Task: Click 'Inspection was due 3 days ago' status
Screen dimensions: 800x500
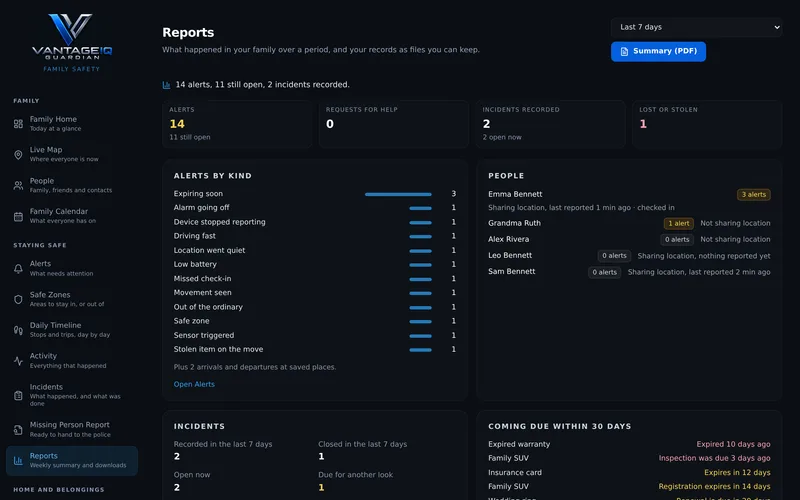Action: coord(714,458)
